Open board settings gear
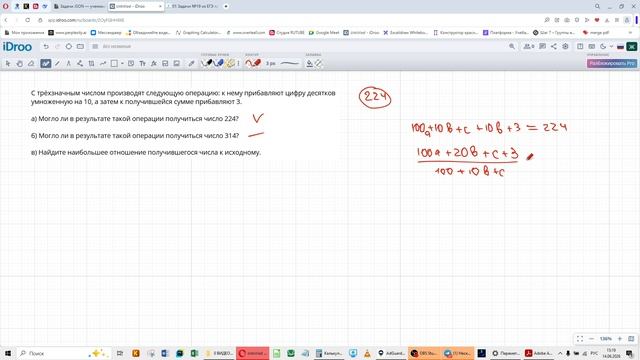 [x=565, y=47]
